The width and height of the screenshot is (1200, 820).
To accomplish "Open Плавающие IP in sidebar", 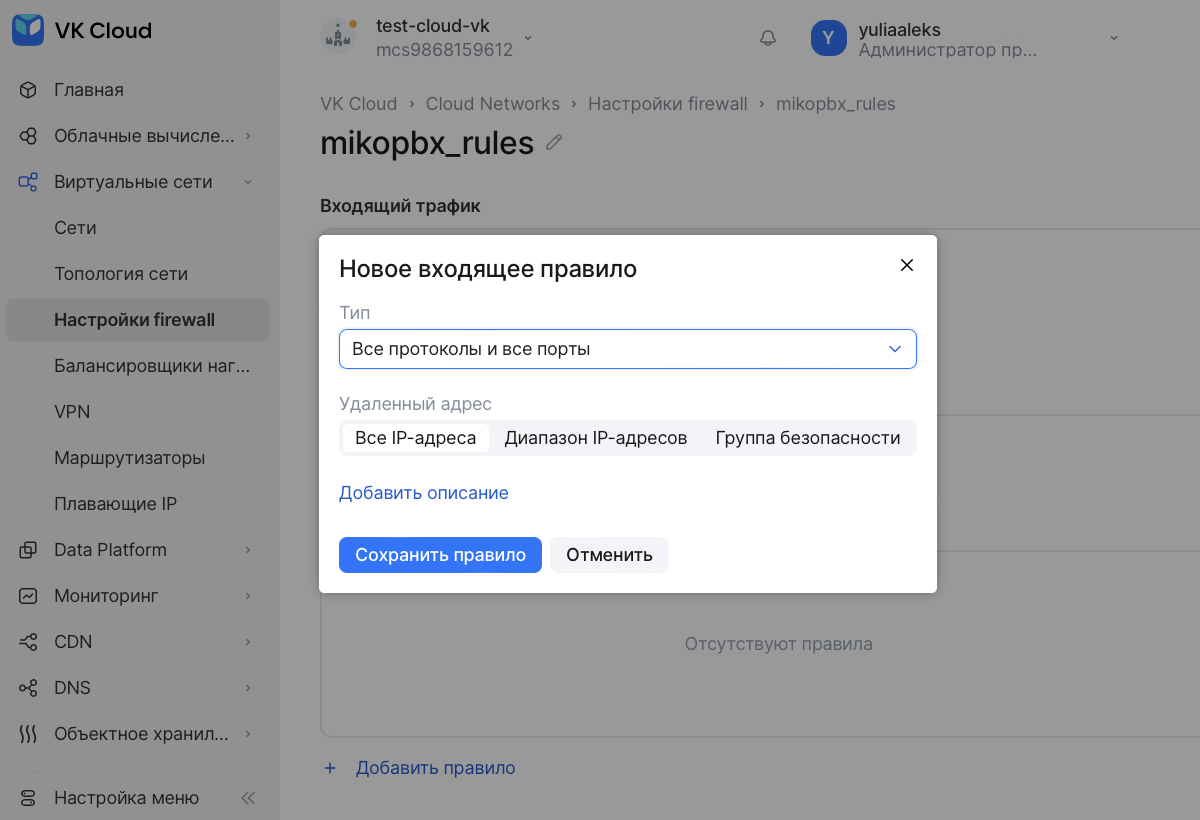I will (x=115, y=504).
